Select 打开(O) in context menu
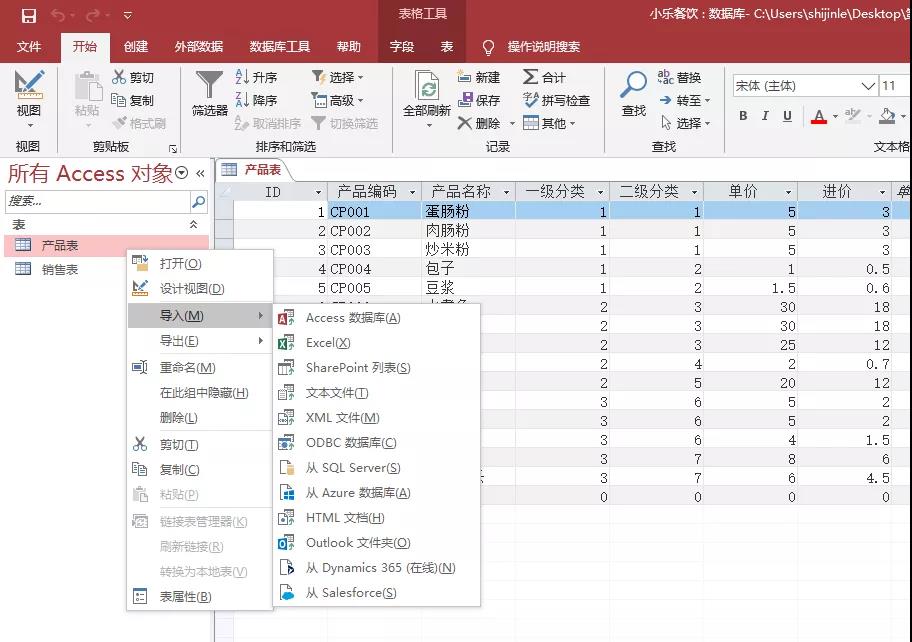The height and width of the screenshot is (642, 912). [200, 263]
